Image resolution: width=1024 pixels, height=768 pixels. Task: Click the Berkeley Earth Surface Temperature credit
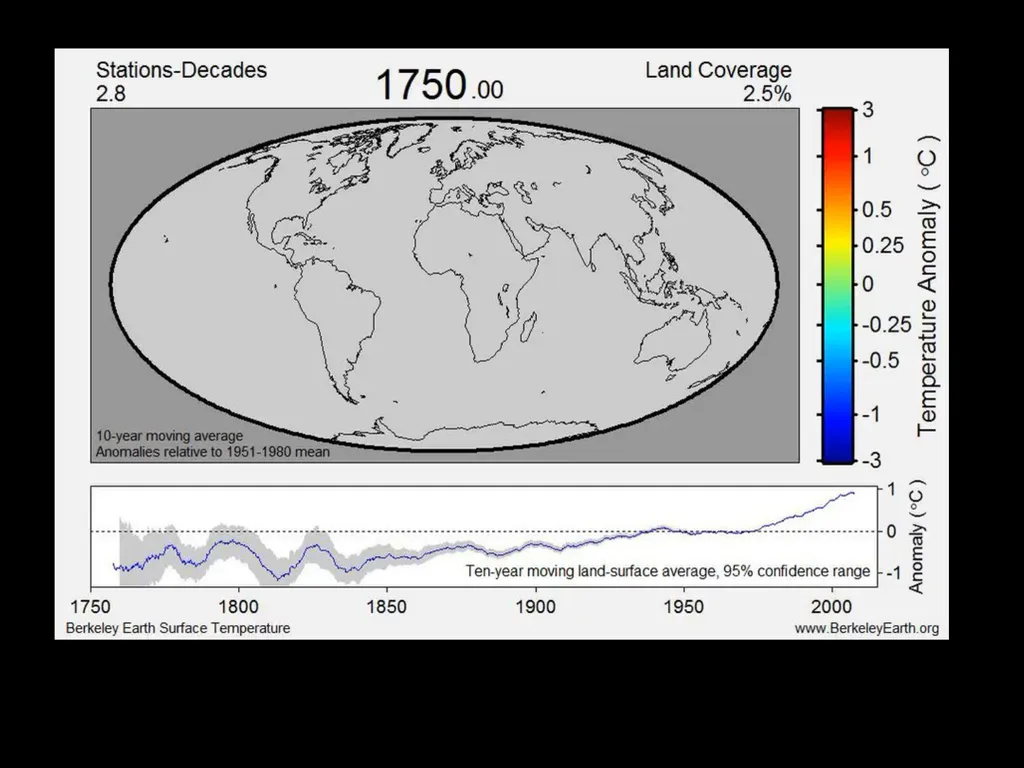[178, 628]
